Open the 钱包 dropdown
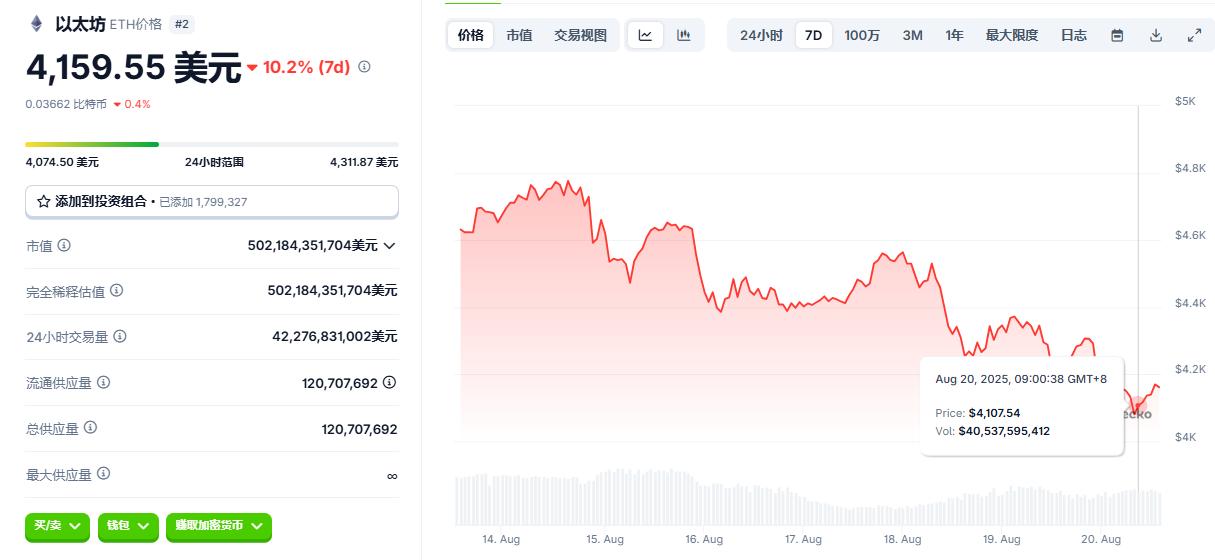Screen dimensions: 1215x560 point(128,526)
